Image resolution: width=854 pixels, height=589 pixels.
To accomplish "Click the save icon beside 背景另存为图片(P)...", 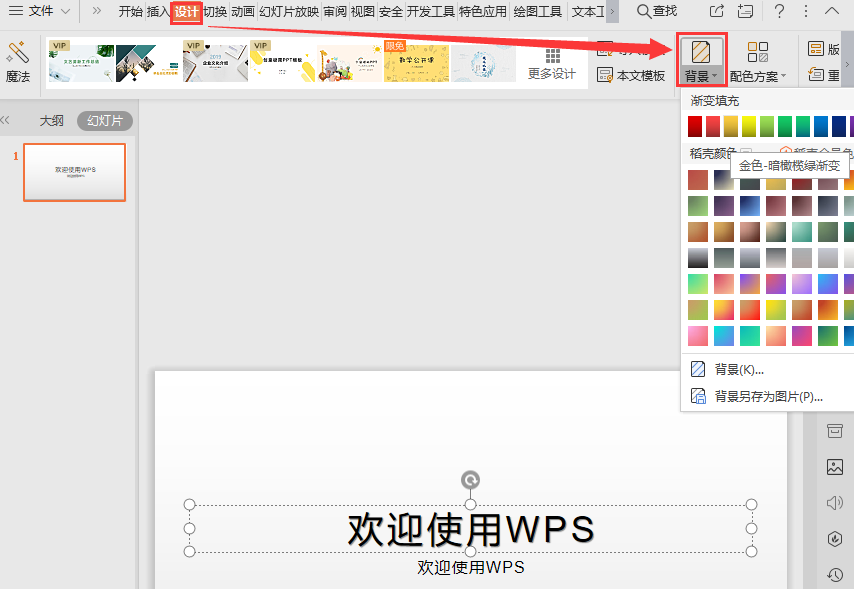I will click(x=698, y=396).
